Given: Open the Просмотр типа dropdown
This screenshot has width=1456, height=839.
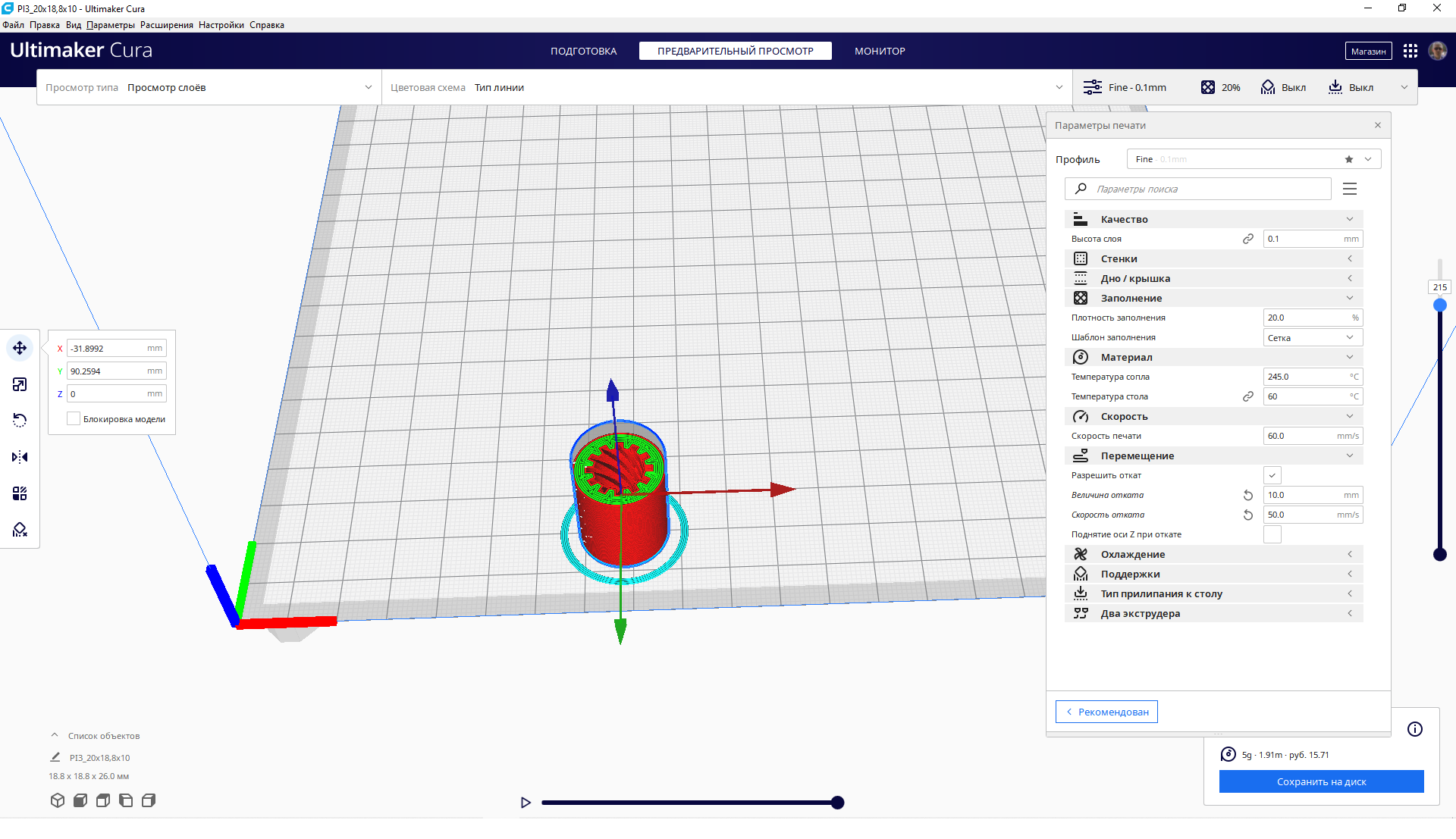Looking at the screenshot, I should pyautogui.click(x=209, y=87).
